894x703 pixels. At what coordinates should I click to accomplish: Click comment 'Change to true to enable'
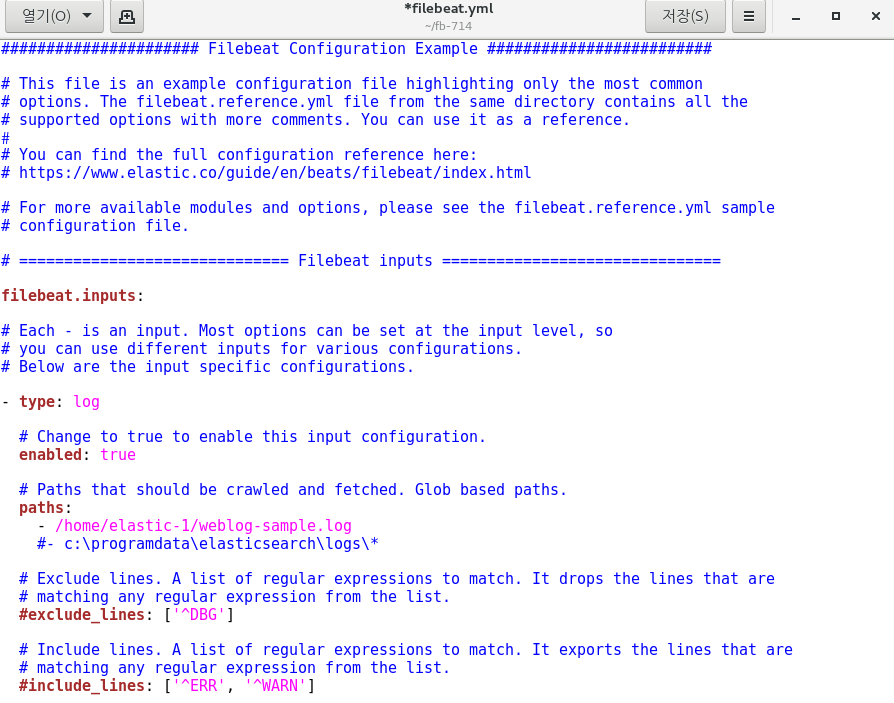pyautogui.click(x=252, y=437)
